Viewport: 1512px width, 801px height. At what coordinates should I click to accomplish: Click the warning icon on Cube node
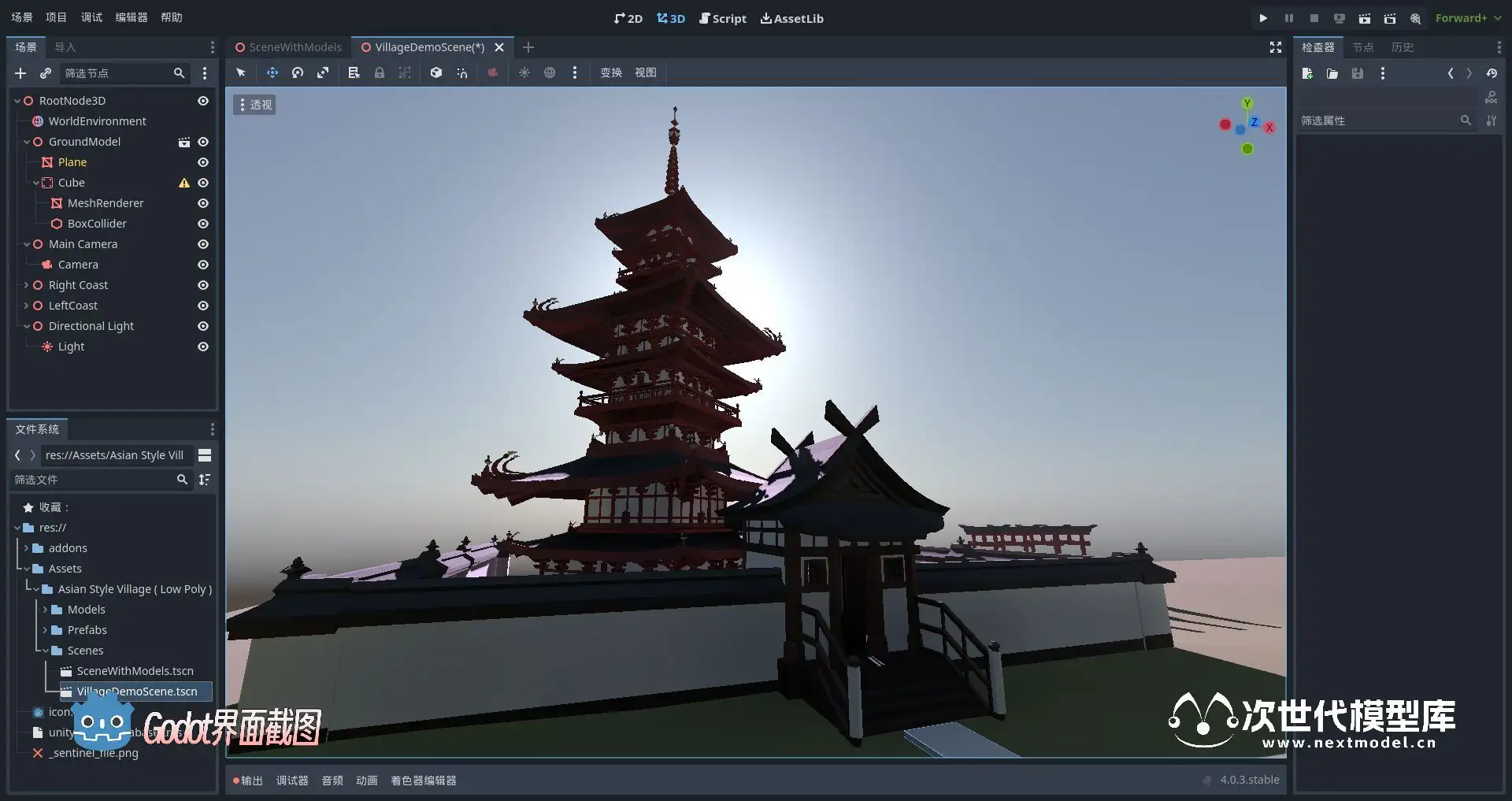click(x=184, y=183)
